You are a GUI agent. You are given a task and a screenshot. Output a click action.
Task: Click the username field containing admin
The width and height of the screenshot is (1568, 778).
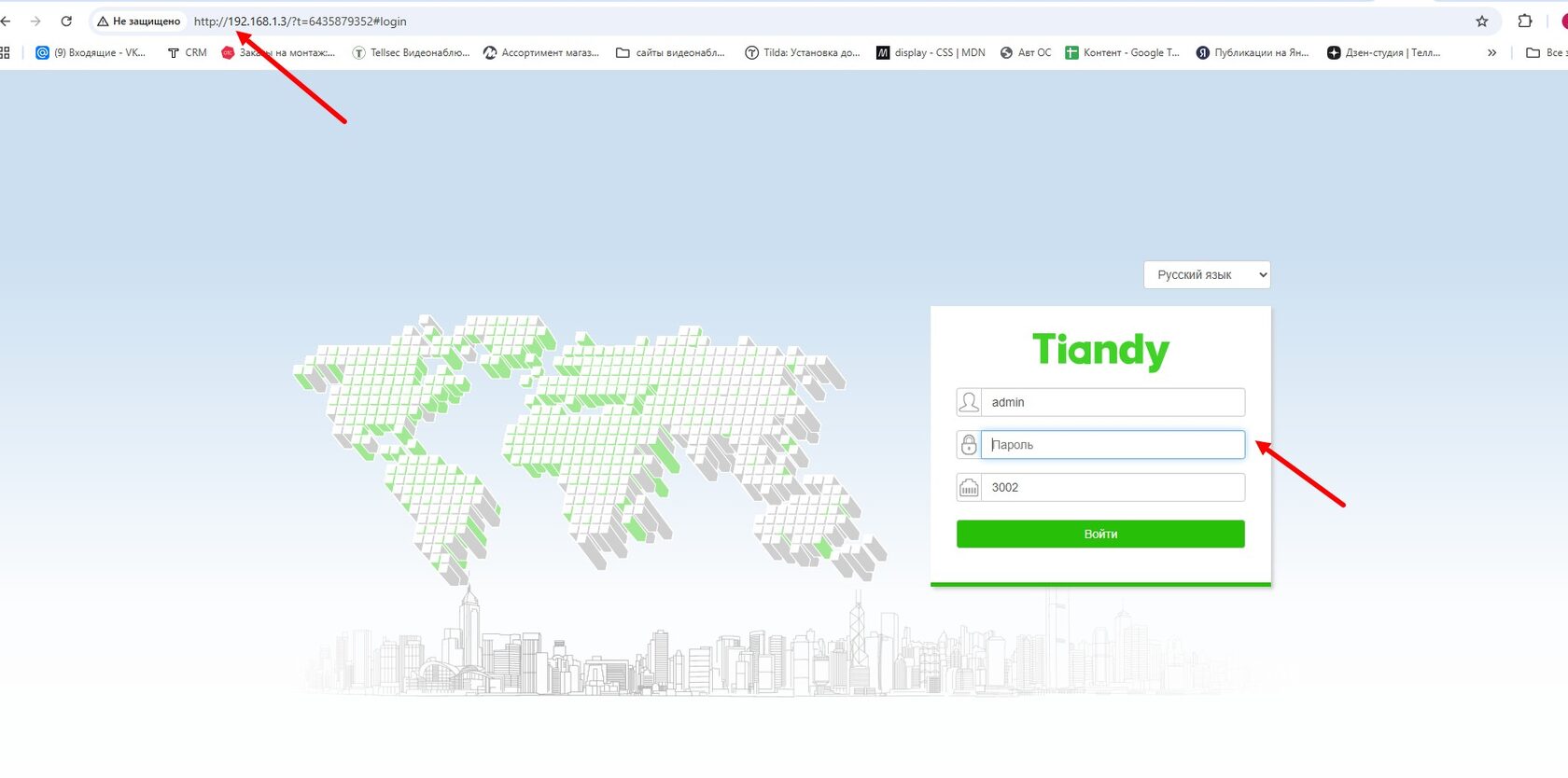click(x=1113, y=402)
